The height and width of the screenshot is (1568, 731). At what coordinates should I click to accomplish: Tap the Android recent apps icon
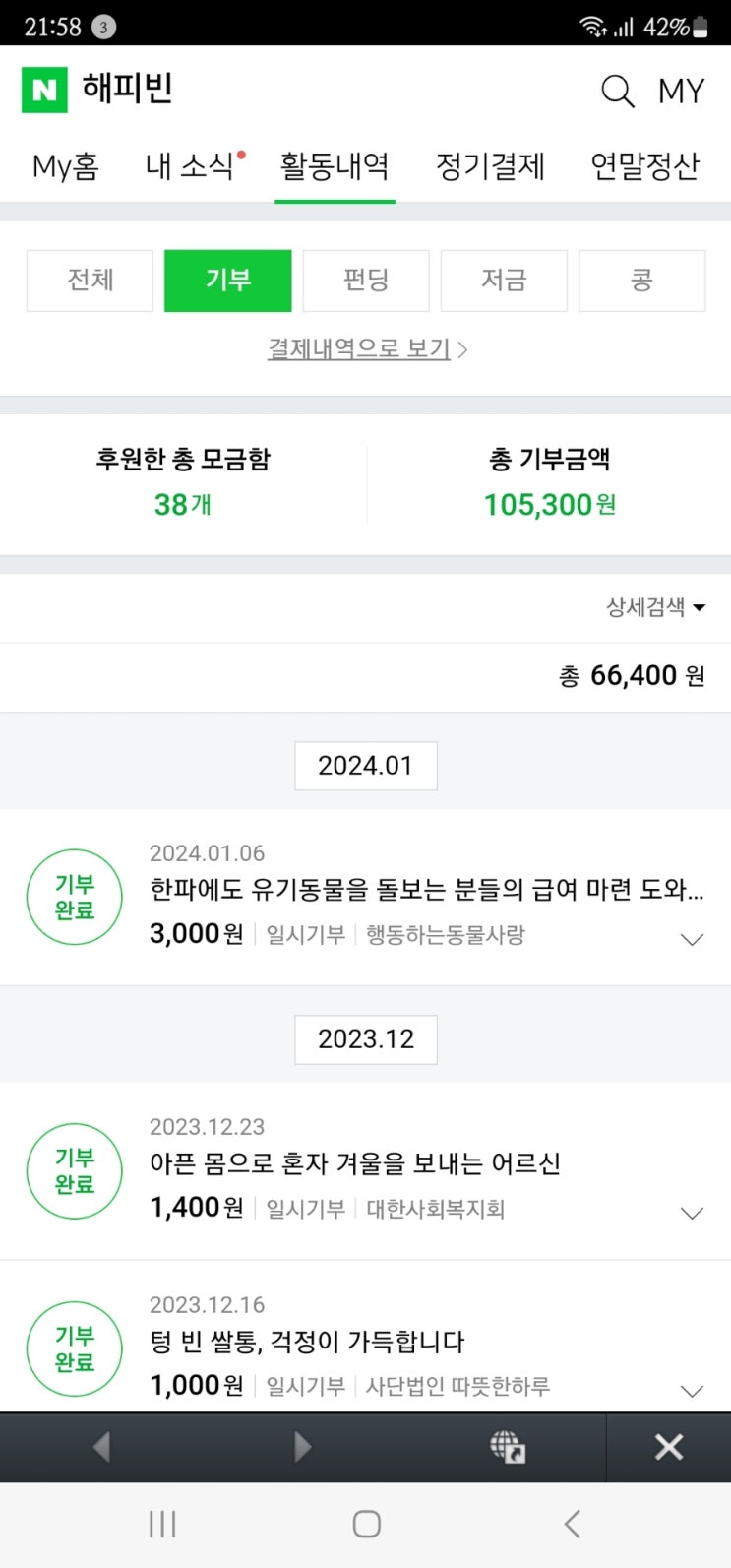(162, 1525)
